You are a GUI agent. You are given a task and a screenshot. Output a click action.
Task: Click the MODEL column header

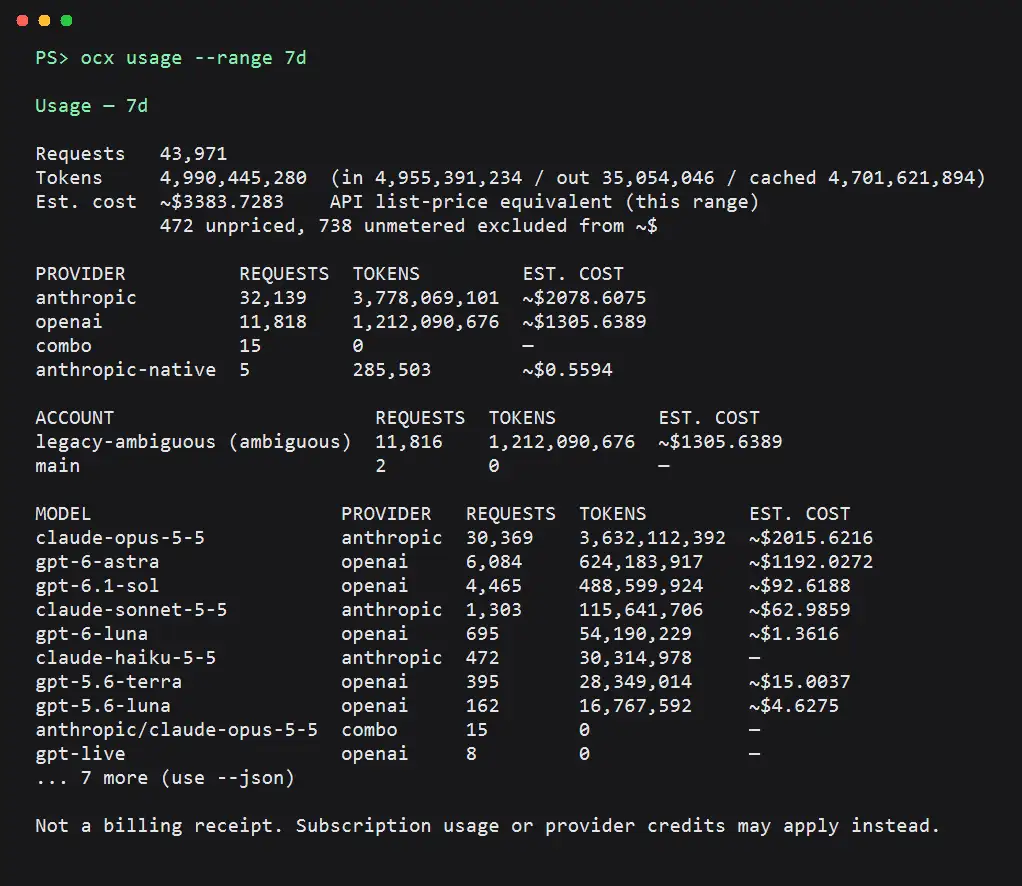(x=63, y=514)
